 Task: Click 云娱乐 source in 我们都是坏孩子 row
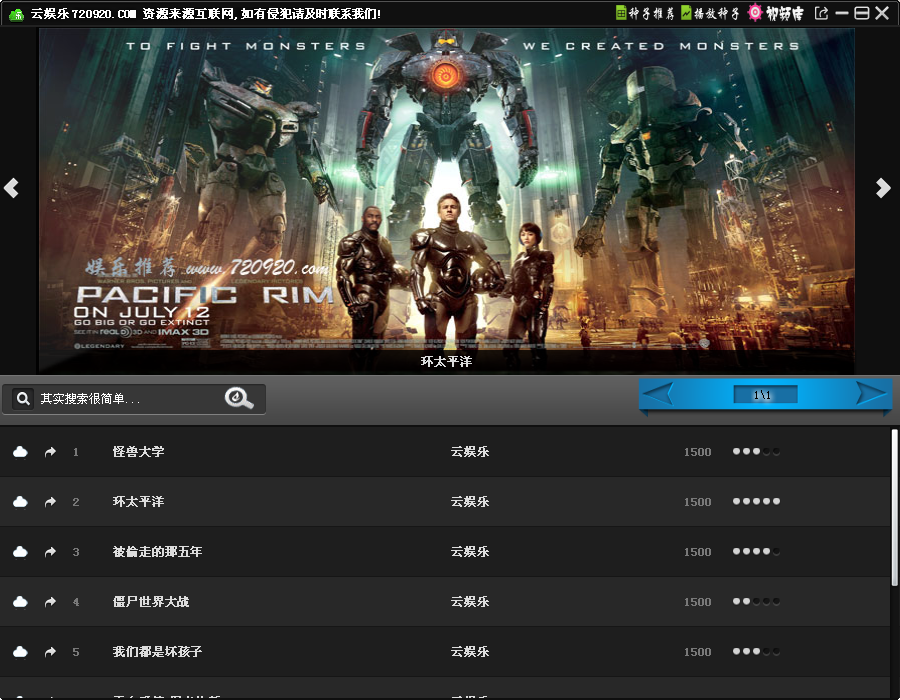click(x=470, y=651)
